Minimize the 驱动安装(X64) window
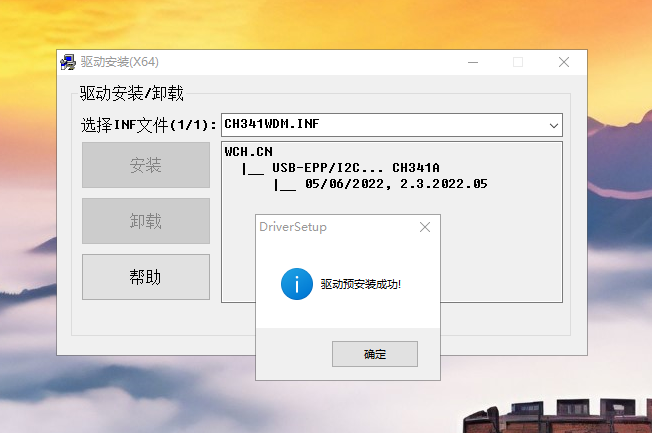This screenshot has width=652, height=433. click(473, 62)
